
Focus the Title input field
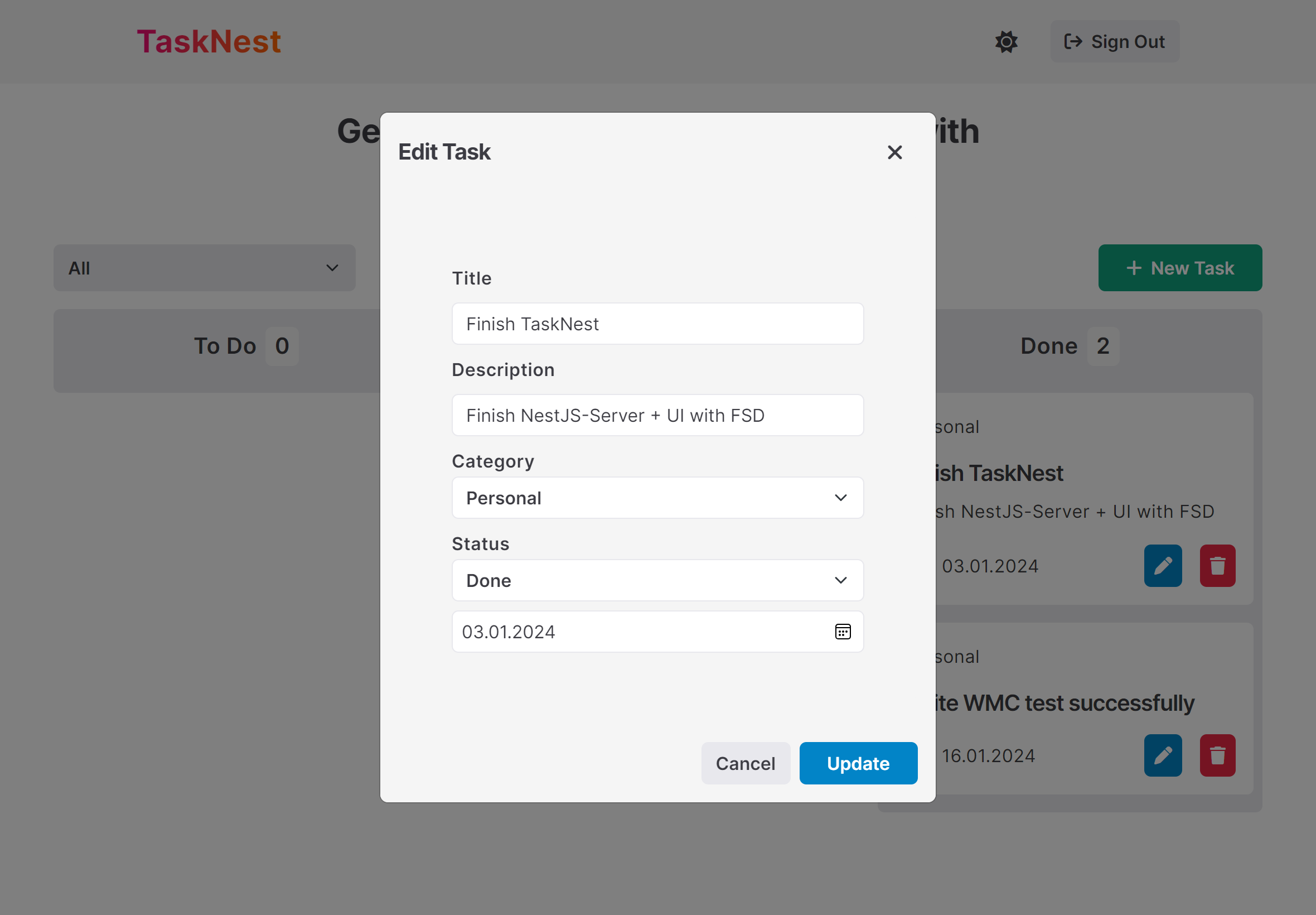[657, 324]
